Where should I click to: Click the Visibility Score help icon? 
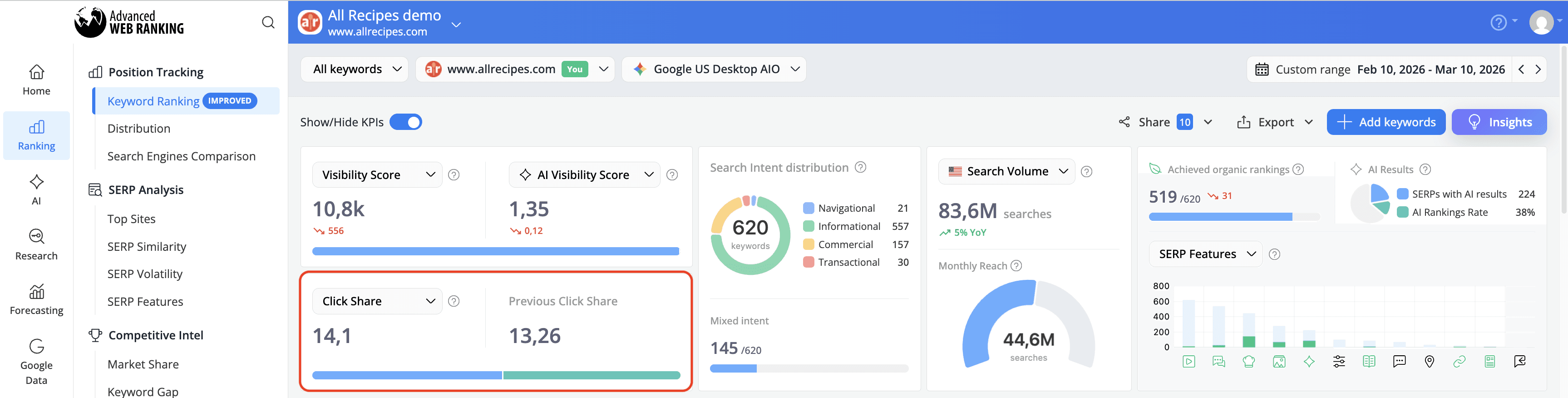454,175
